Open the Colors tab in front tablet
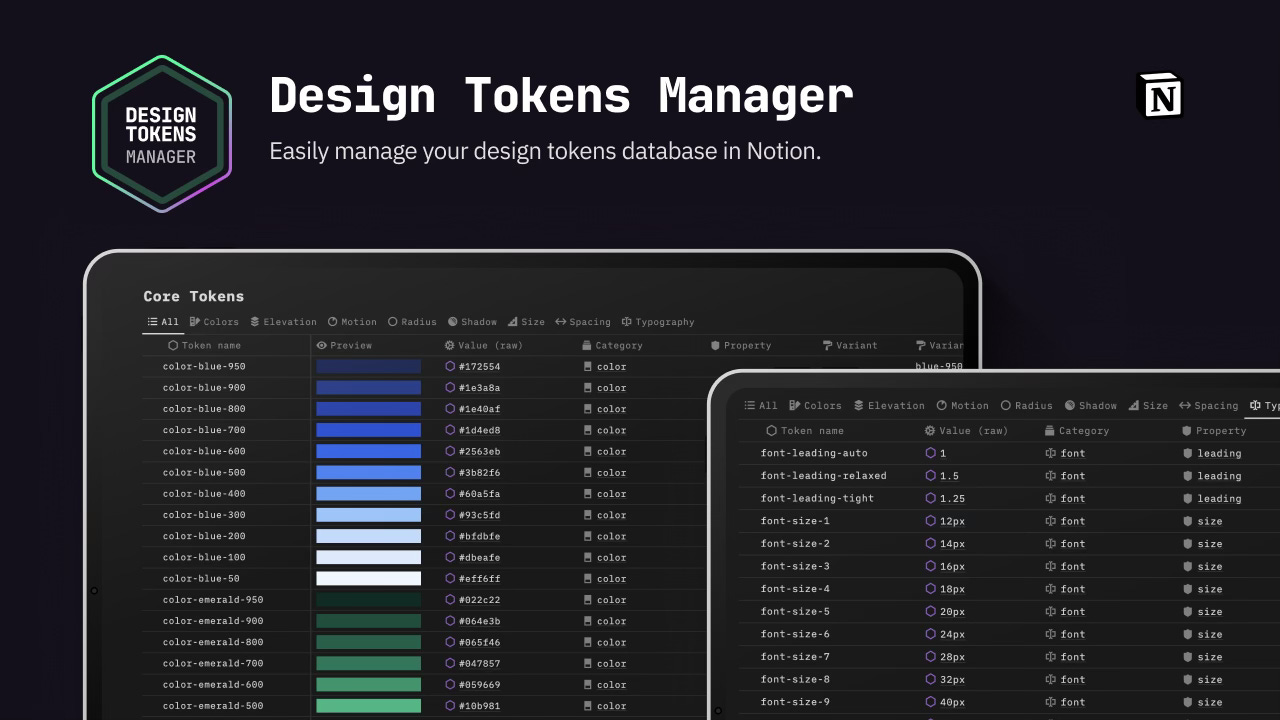This screenshot has width=1280, height=720. tap(816, 406)
